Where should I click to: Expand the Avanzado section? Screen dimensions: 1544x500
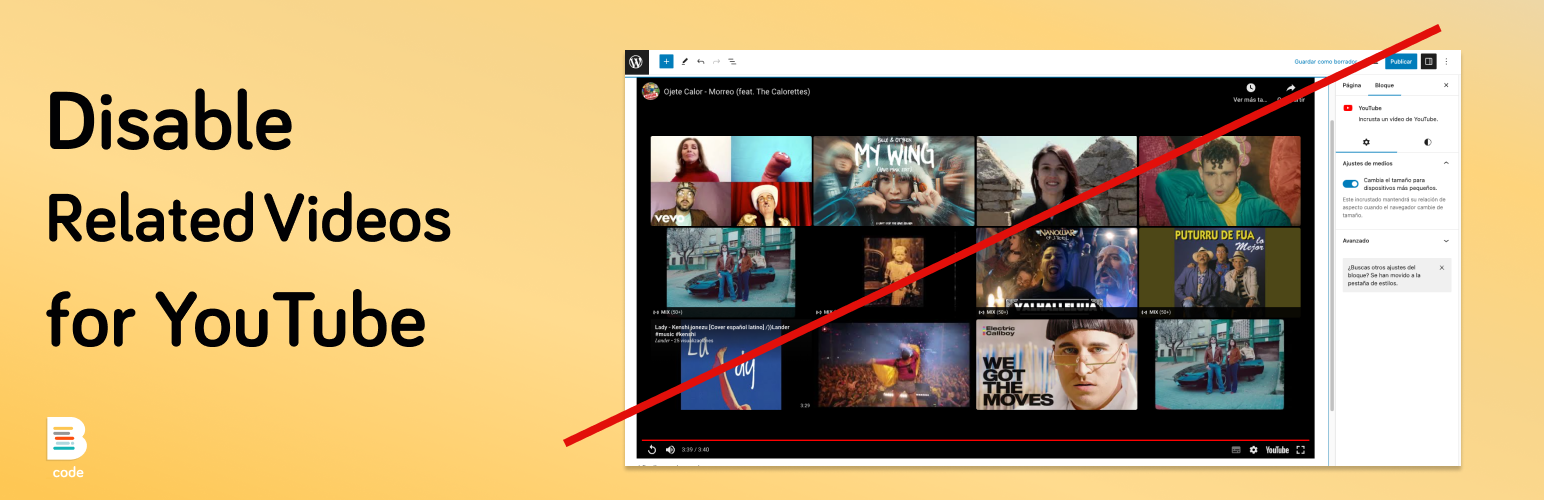[1446, 241]
